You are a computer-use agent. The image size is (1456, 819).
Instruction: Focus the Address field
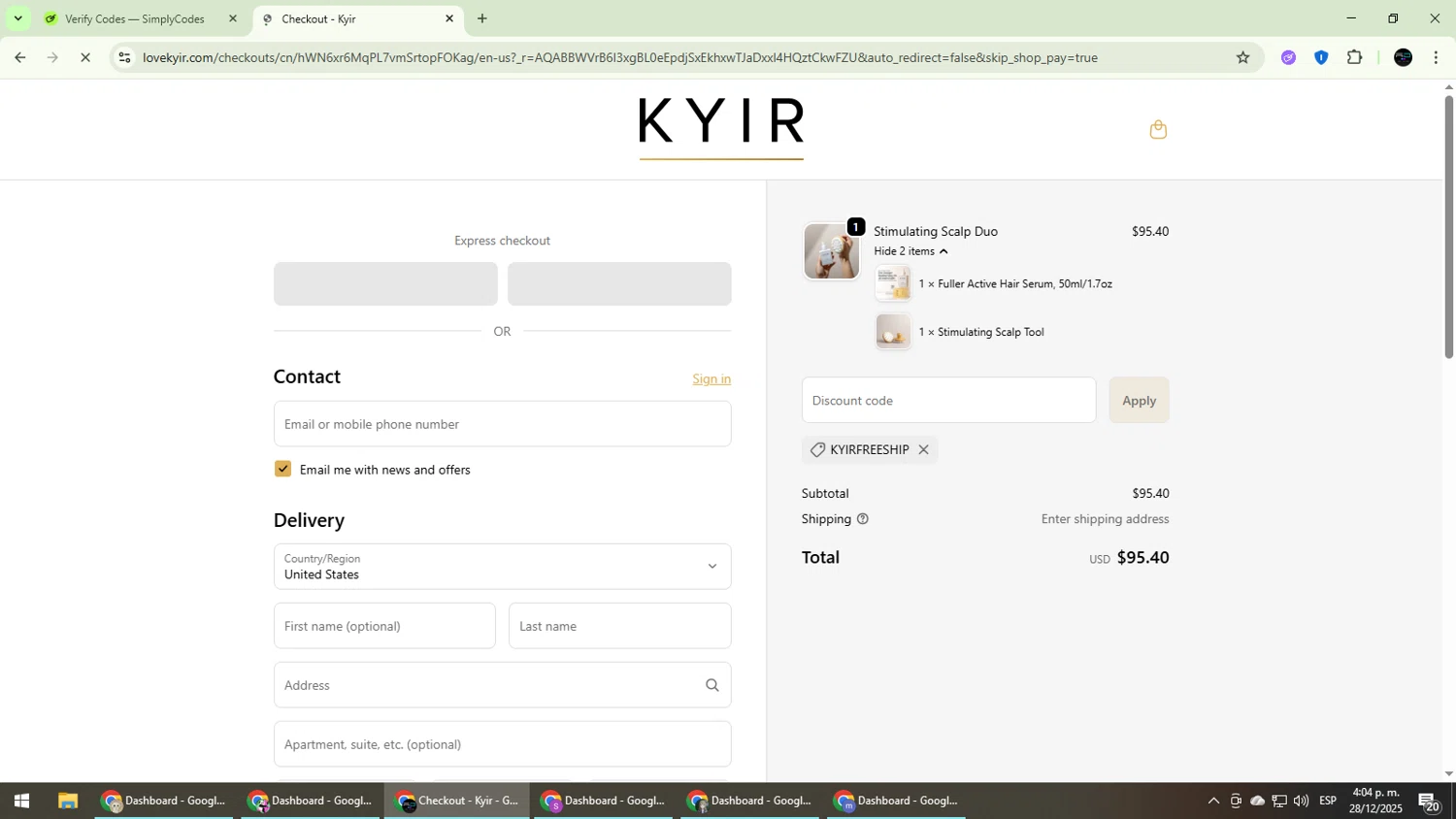pyautogui.click(x=502, y=685)
